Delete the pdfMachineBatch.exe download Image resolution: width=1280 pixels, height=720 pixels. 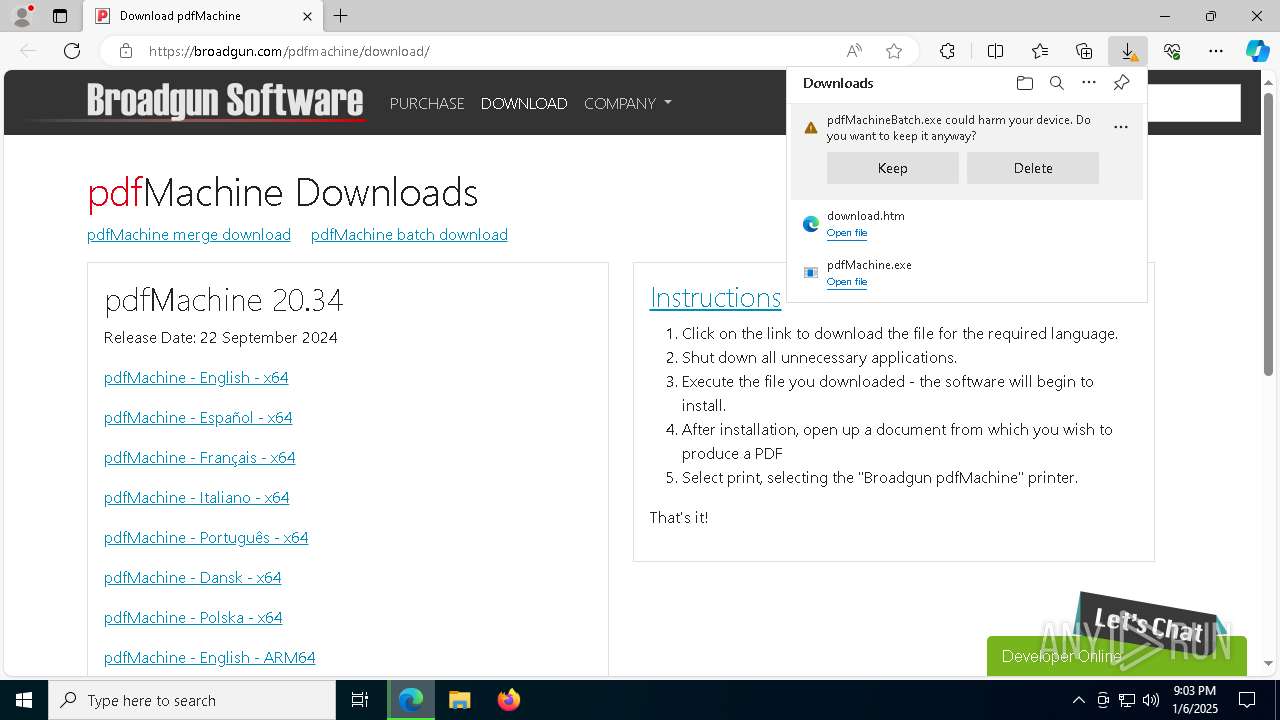point(1033,168)
